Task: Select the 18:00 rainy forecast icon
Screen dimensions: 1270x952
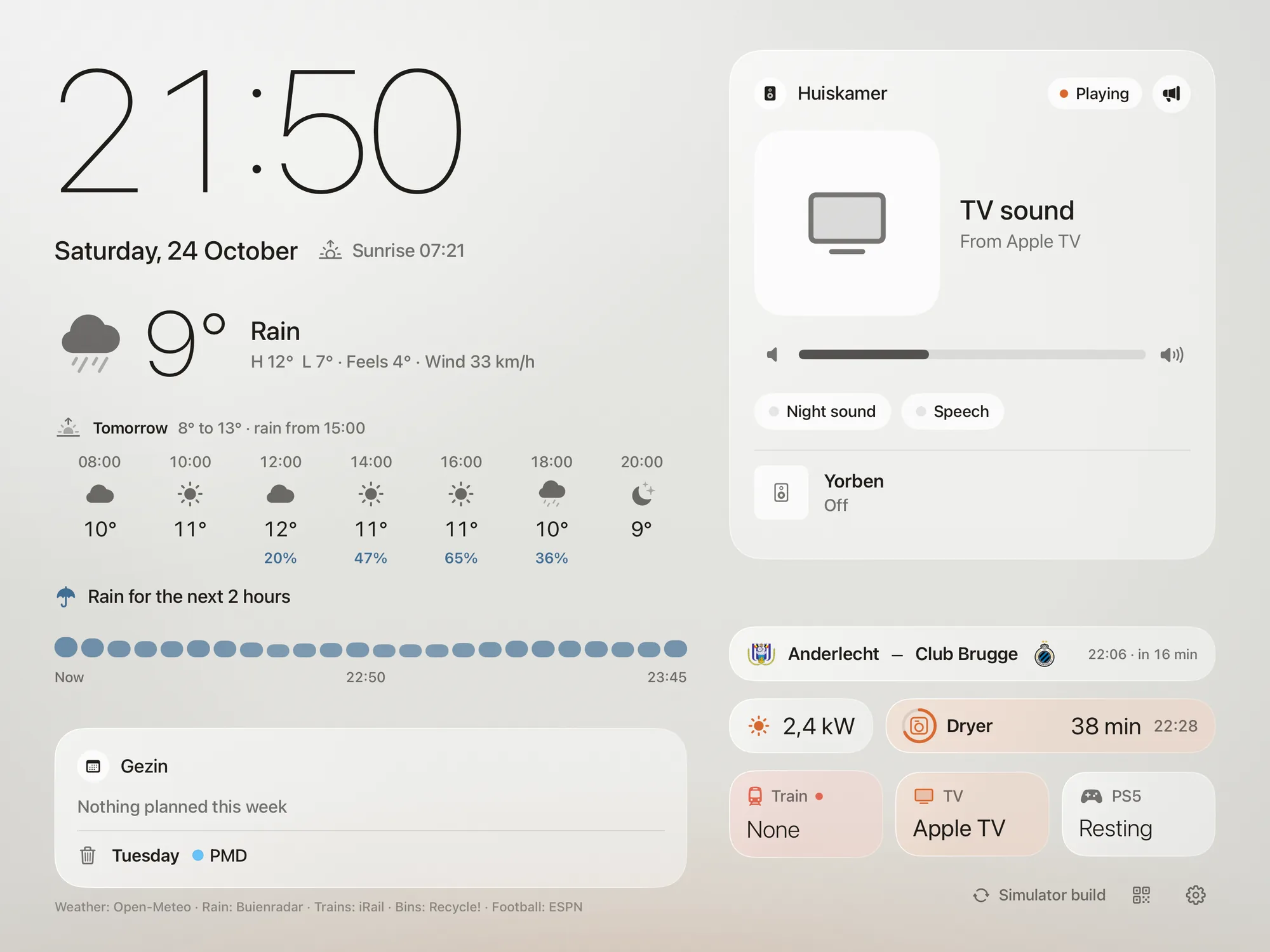Action: [x=552, y=493]
